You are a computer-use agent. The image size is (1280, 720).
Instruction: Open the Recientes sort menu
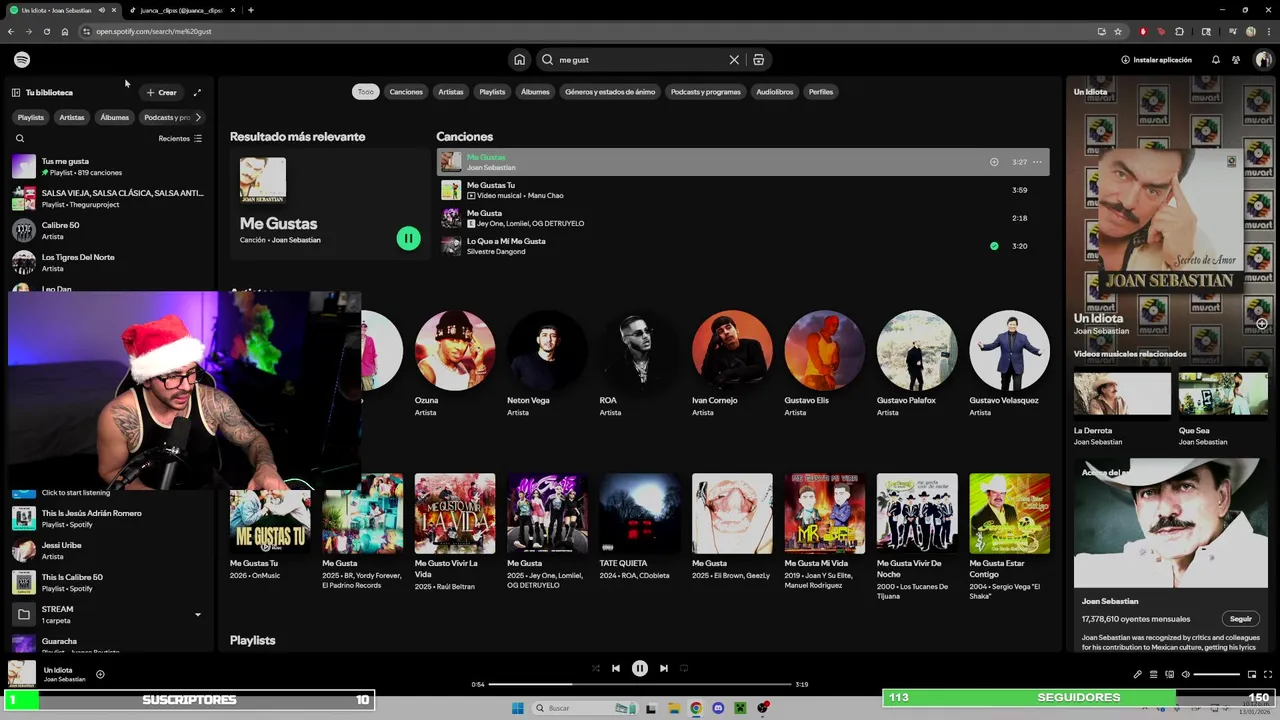180,139
